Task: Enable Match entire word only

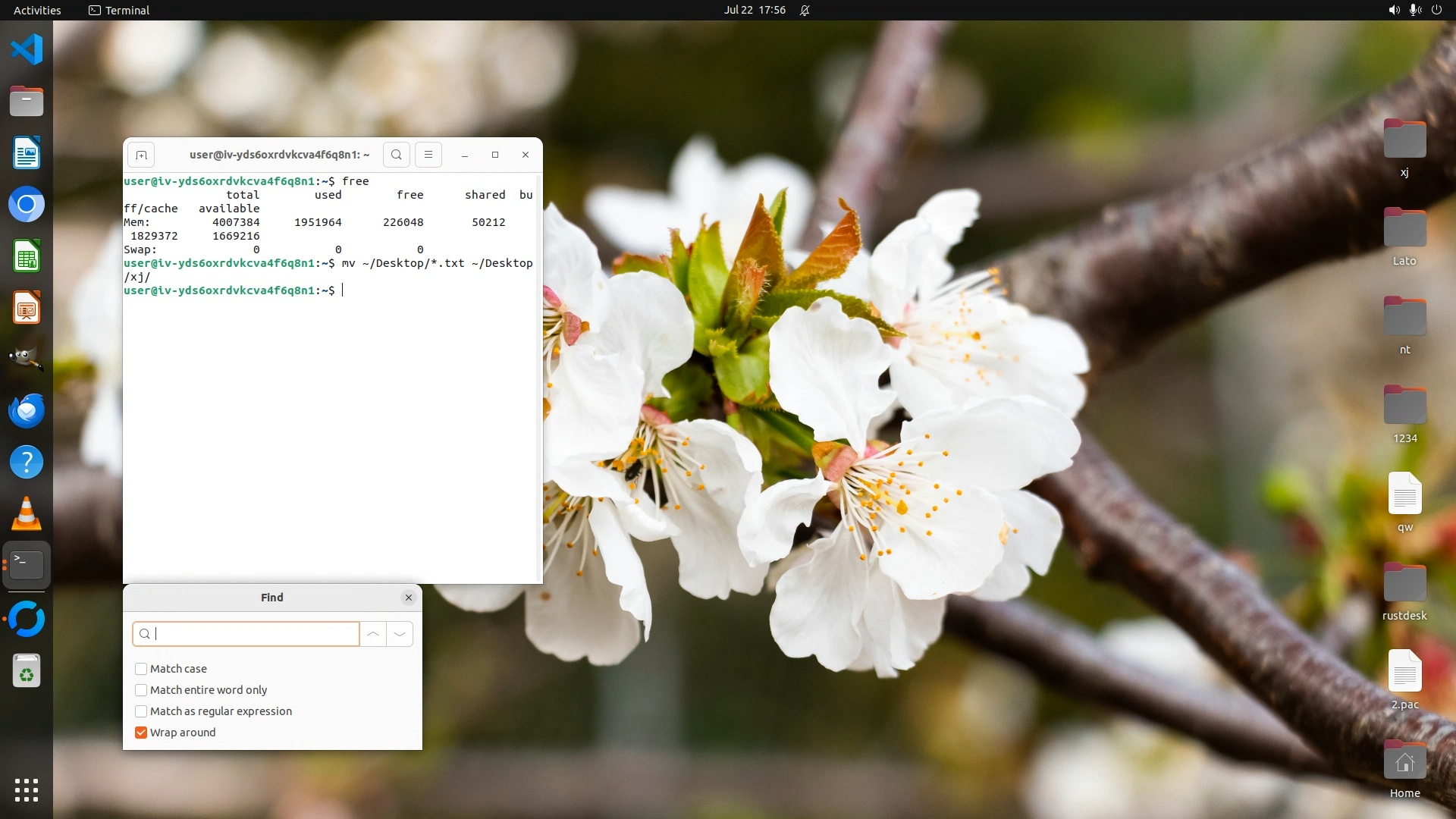Action: [141, 690]
